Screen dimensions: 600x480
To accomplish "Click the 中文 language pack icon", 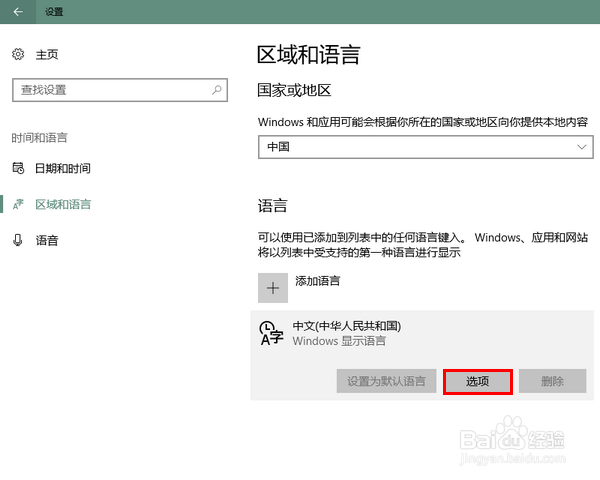I will point(271,333).
